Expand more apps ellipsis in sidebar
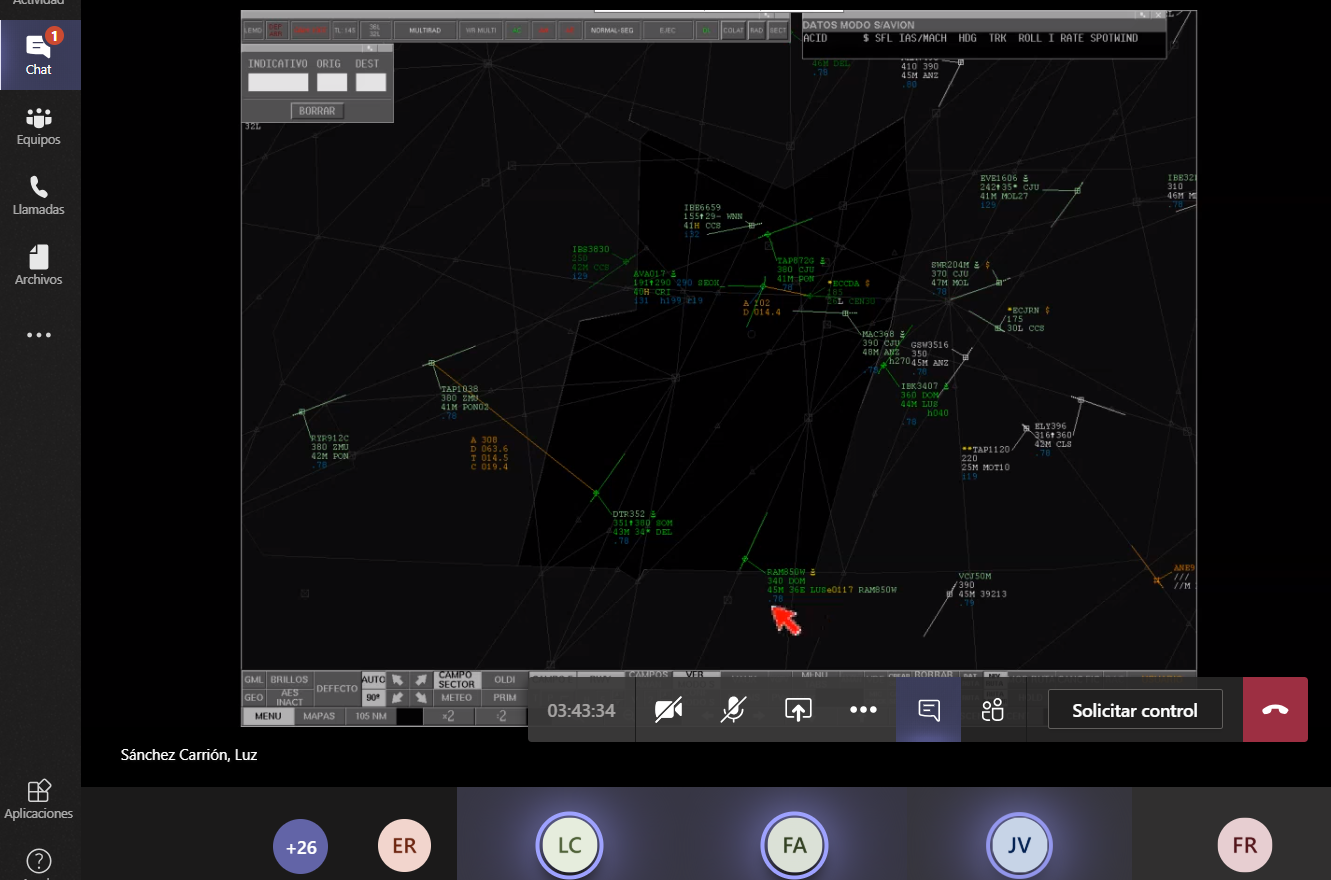 pyautogui.click(x=39, y=336)
